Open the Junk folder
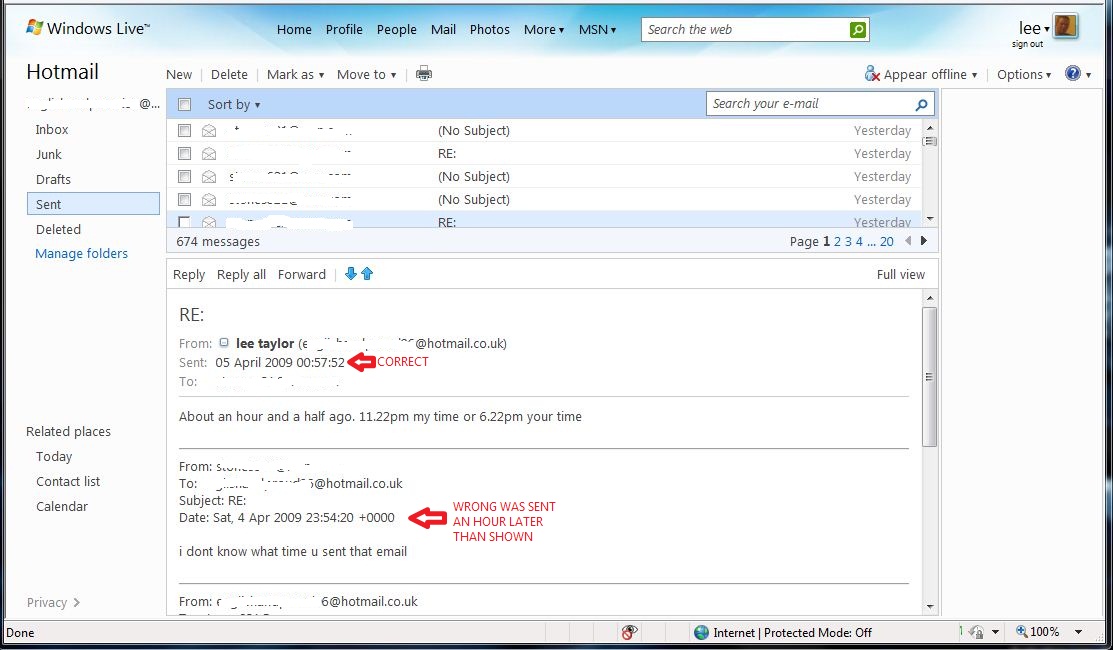Viewport: 1113px width, 650px height. pyautogui.click(x=48, y=154)
